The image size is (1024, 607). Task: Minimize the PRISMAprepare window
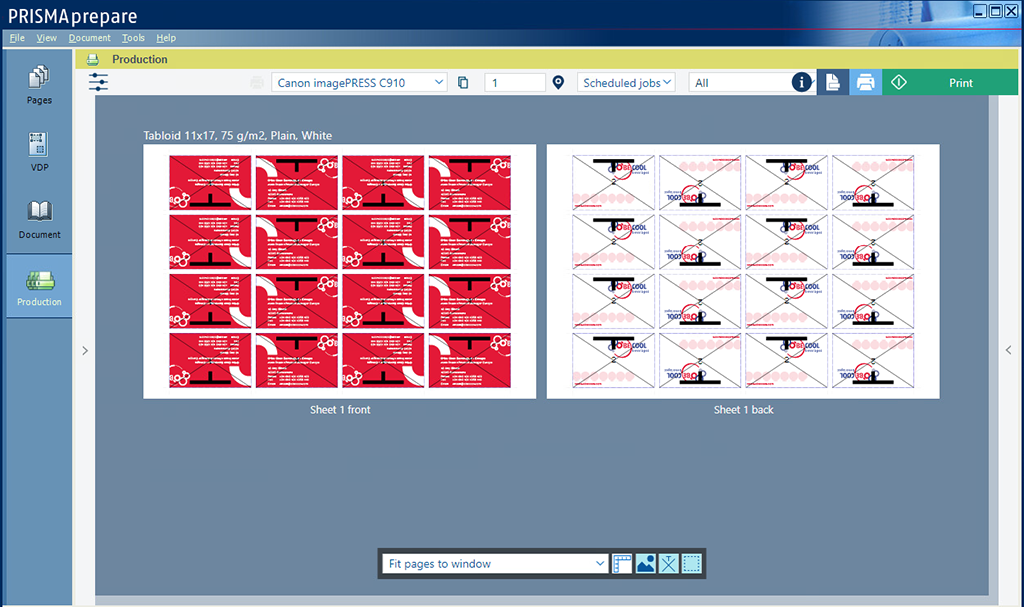(x=980, y=11)
